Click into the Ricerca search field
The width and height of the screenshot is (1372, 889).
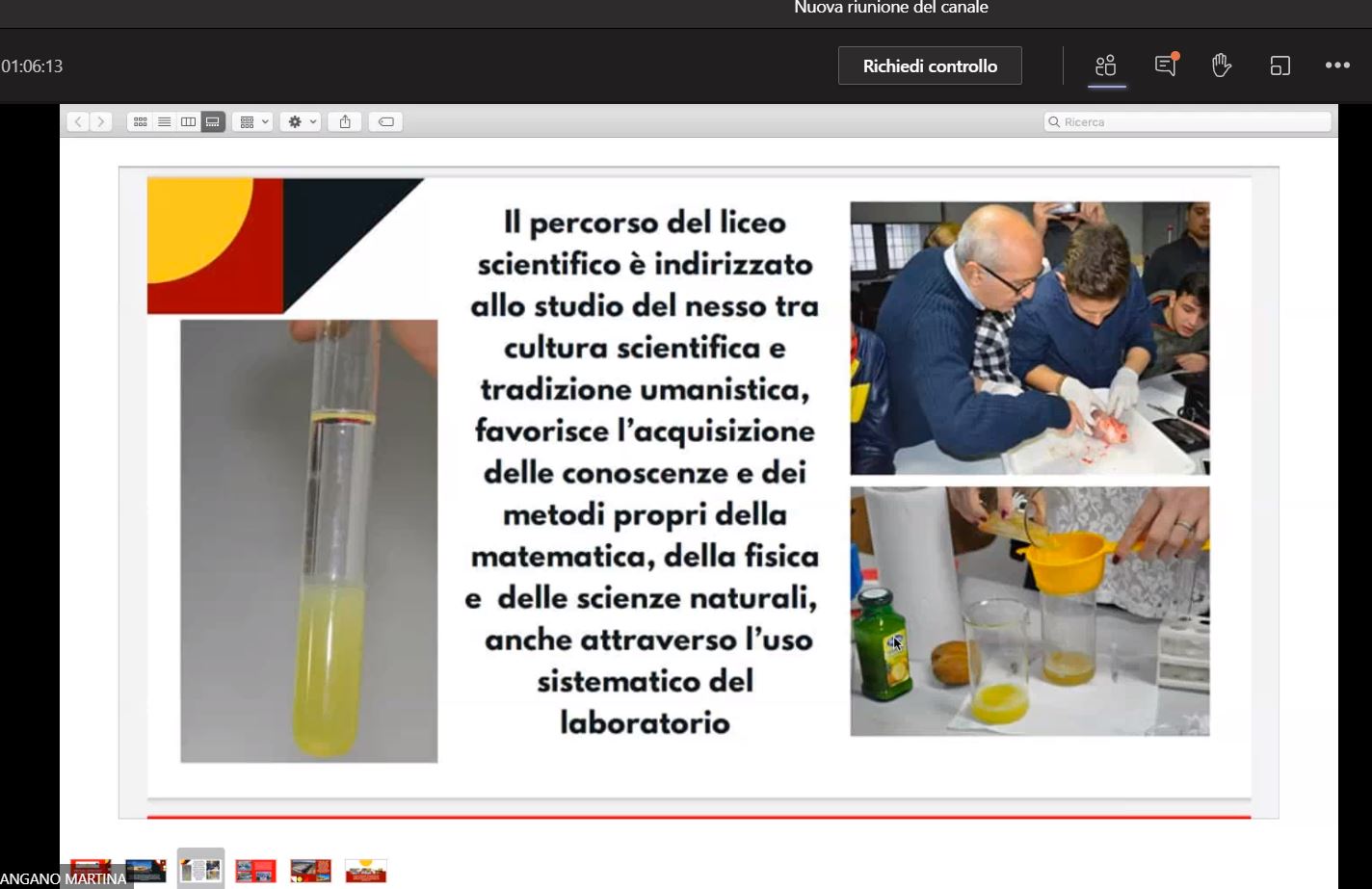[1187, 121]
